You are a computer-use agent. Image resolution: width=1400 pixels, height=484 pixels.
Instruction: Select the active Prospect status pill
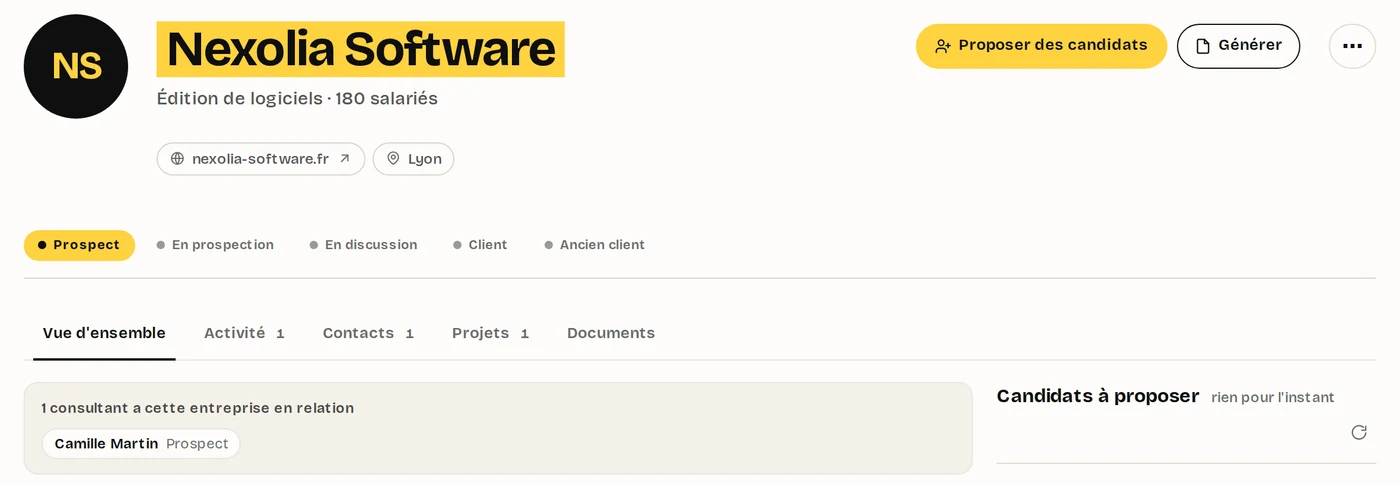pos(79,245)
